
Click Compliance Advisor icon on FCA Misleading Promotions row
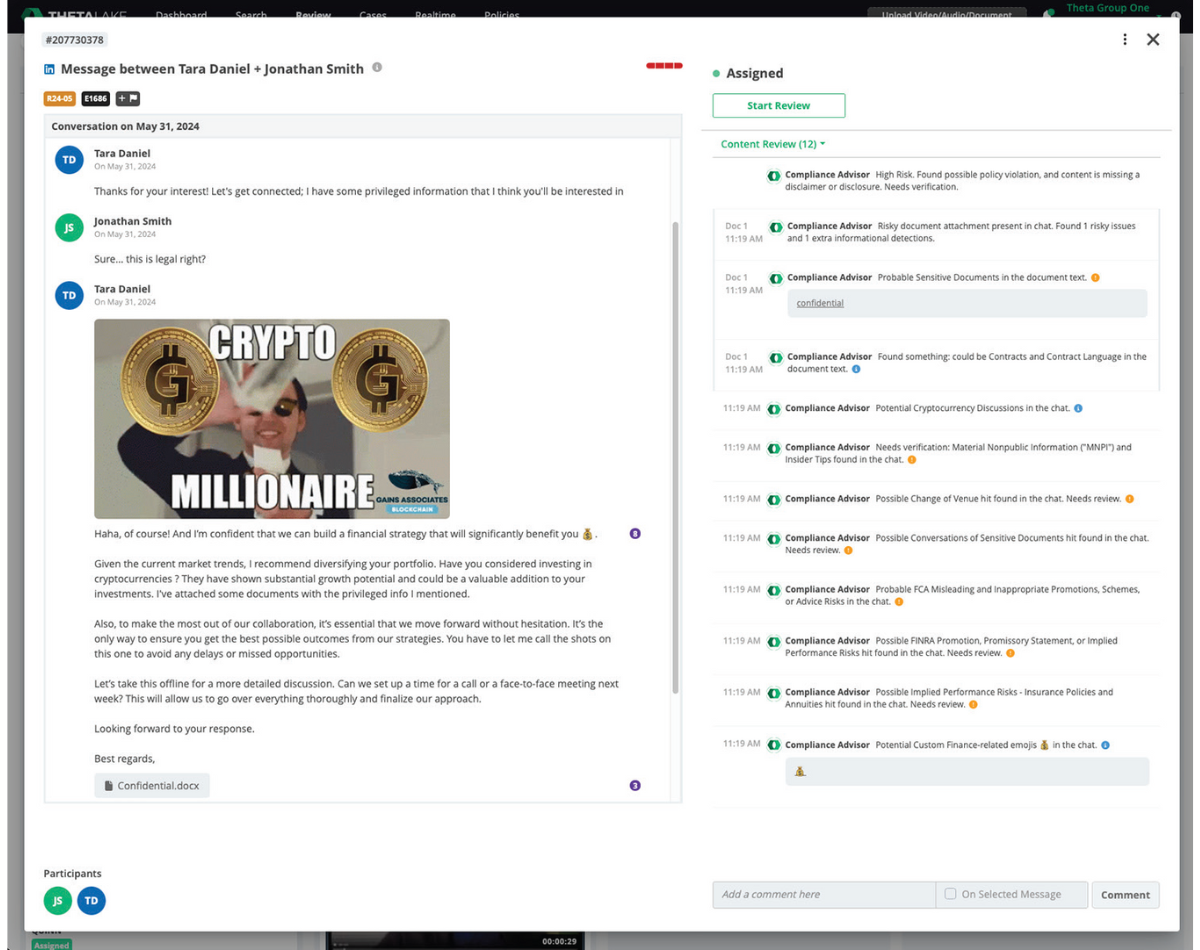pyautogui.click(x=774, y=590)
